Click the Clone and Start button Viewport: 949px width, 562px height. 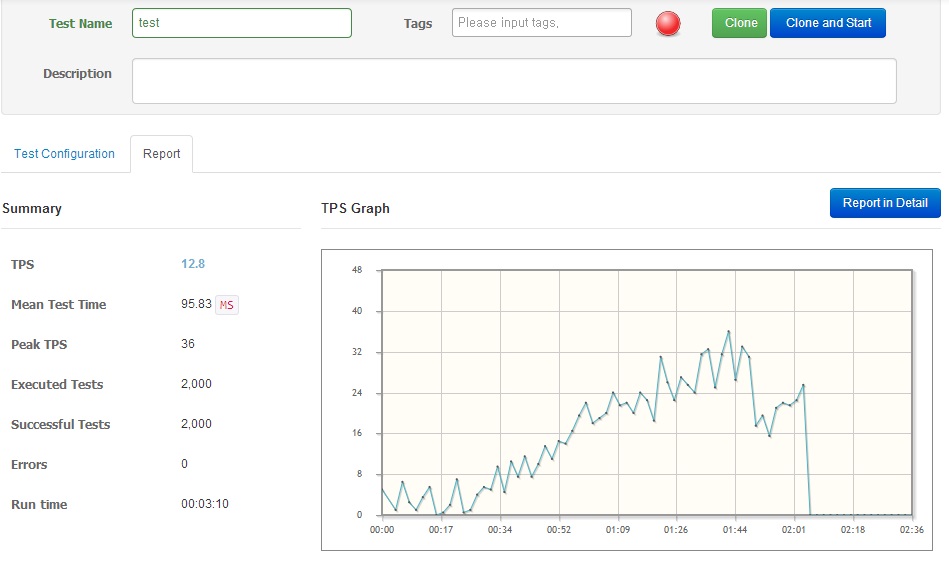coord(827,23)
